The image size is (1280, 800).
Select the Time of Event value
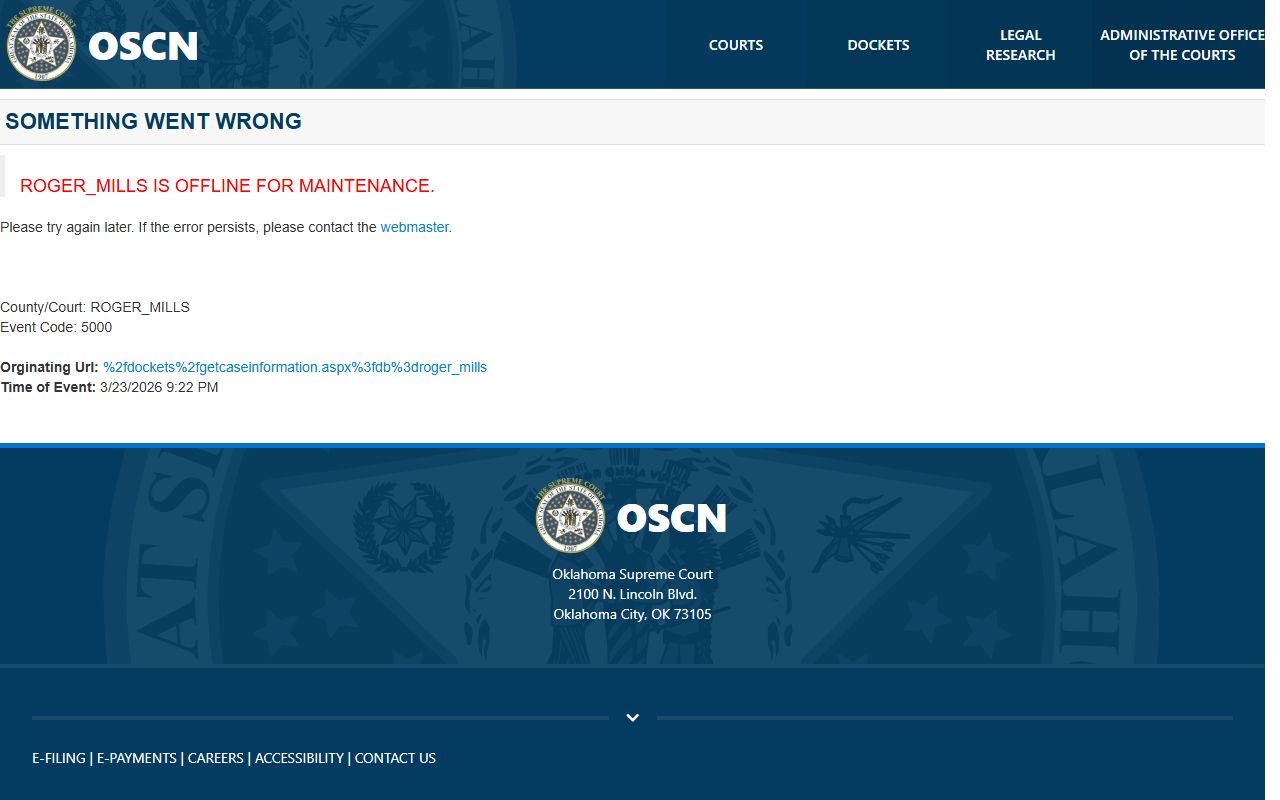(159, 387)
